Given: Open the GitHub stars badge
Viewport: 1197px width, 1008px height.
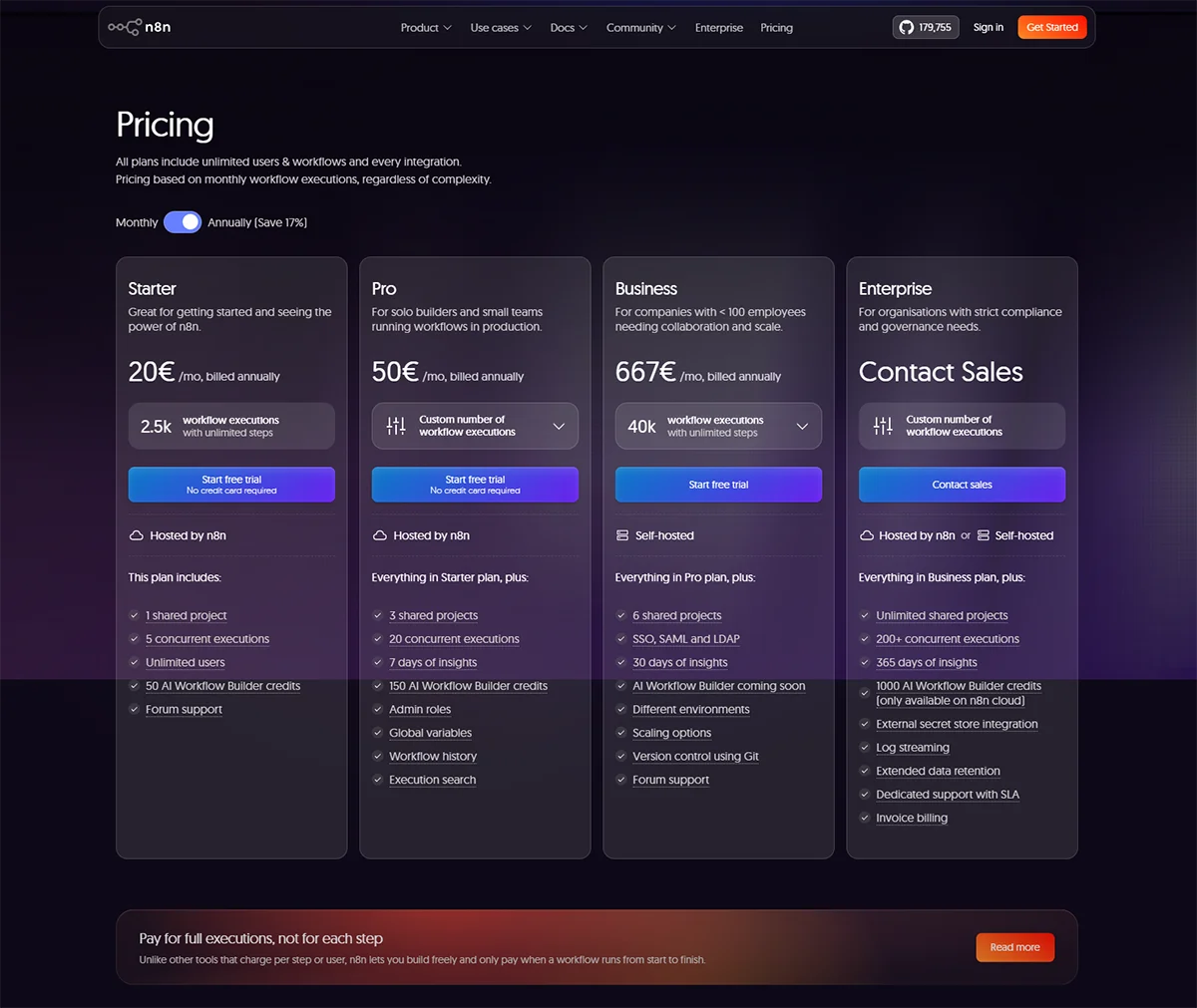Looking at the screenshot, I should (926, 27).
